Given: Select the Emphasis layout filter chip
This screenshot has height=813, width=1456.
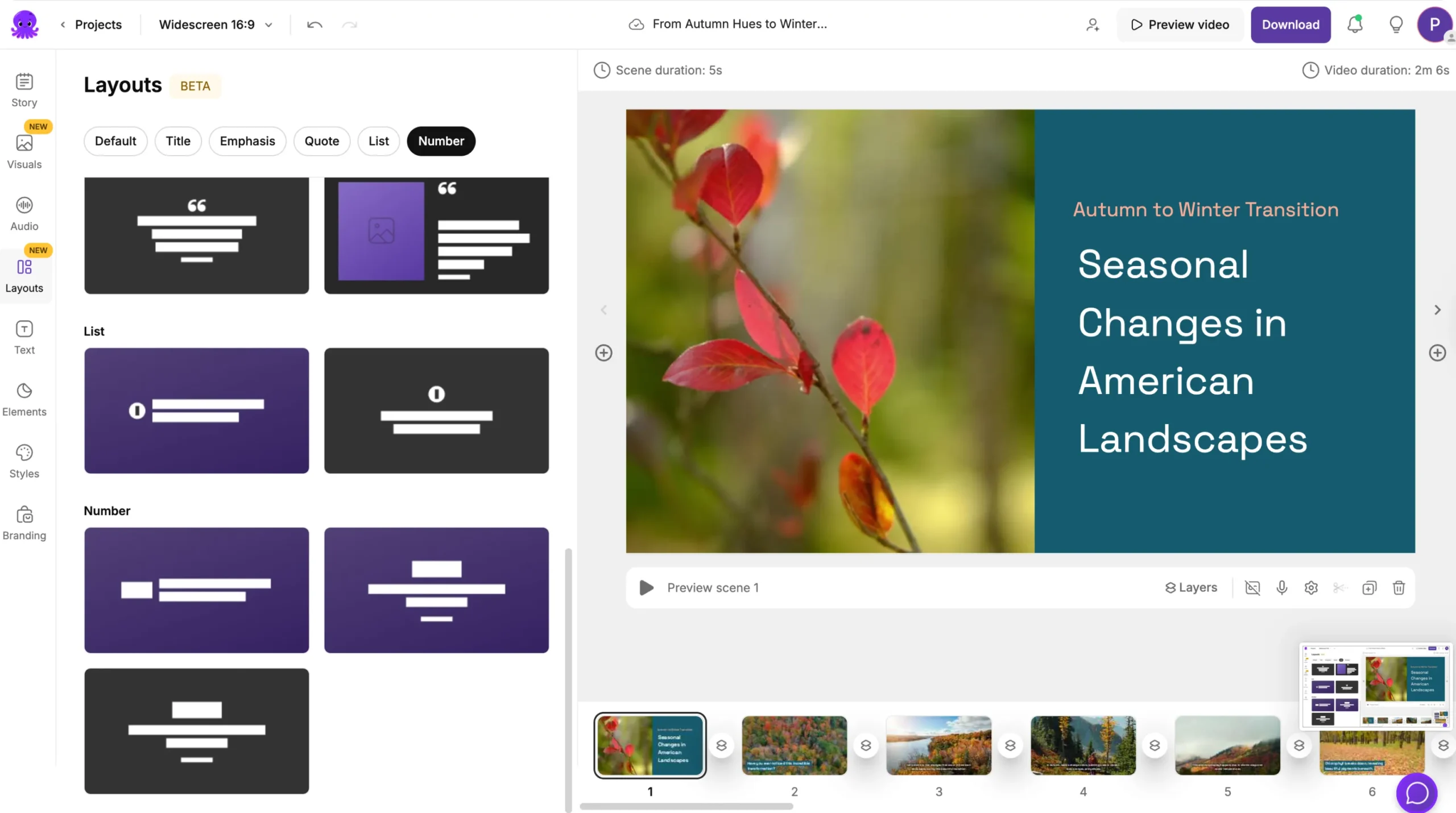Looking at the screenshot, I should pyautogui.click(x=247, y=141).
